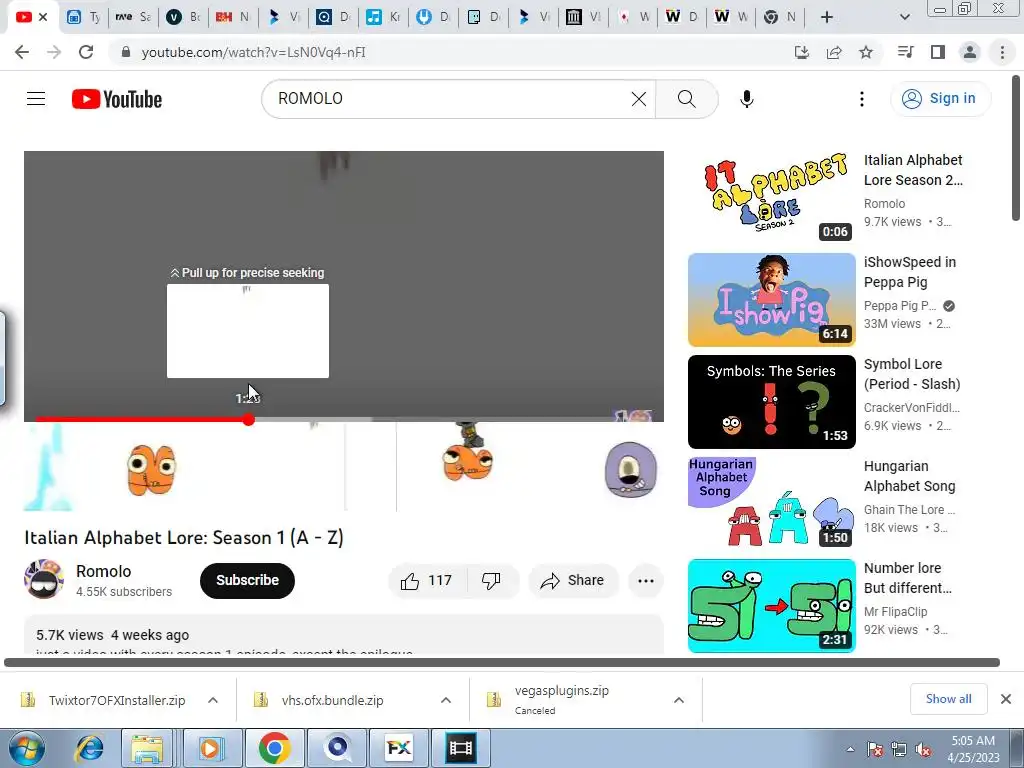Open Italian Alphabet Lore Season 2 thumbnail
Image resolution: width=1024 pixels, height=768 pixels.
(771, 198)
